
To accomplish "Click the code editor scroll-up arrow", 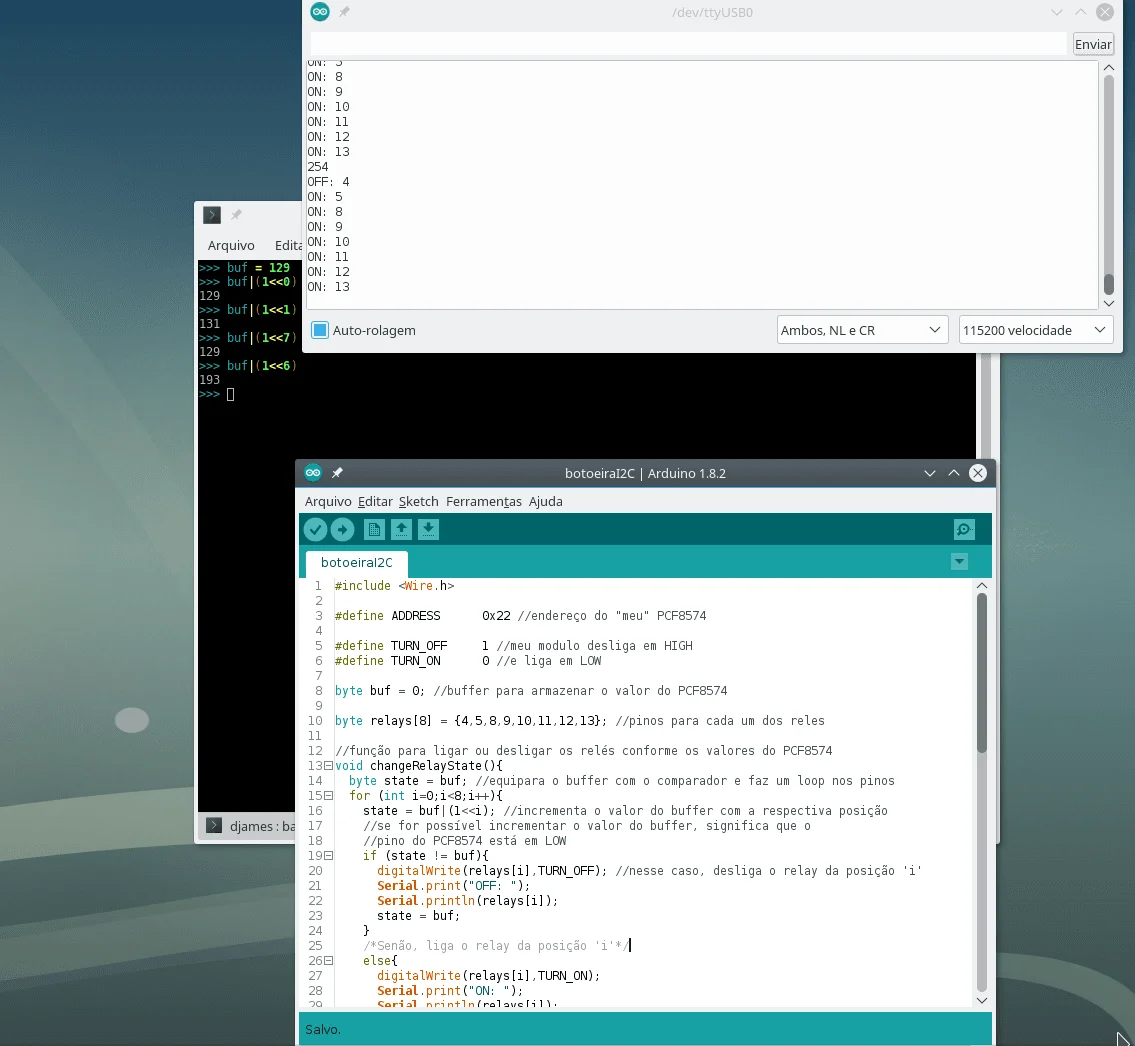I will click(982, 586).
